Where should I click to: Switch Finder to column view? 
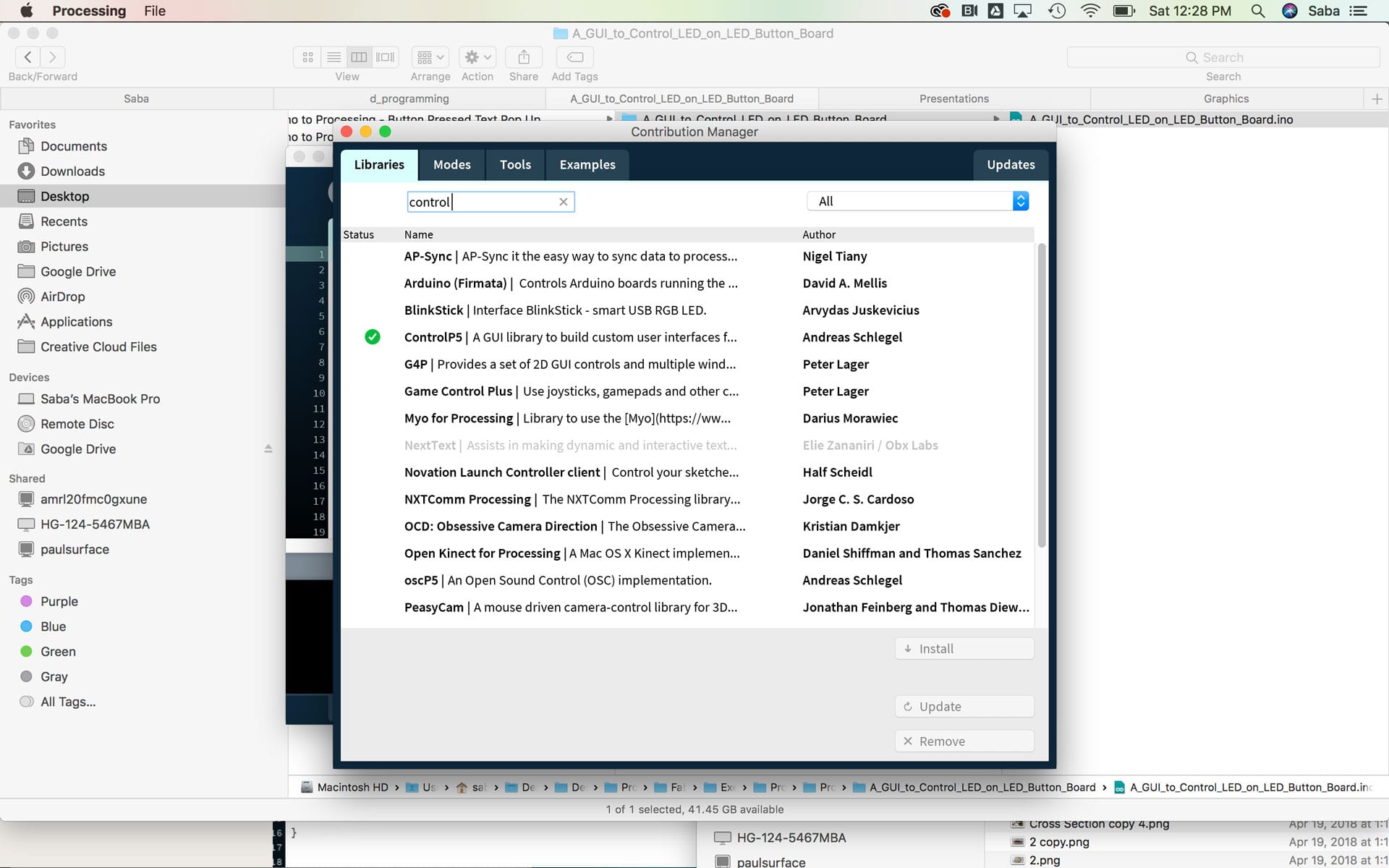(x=359, y=57)
